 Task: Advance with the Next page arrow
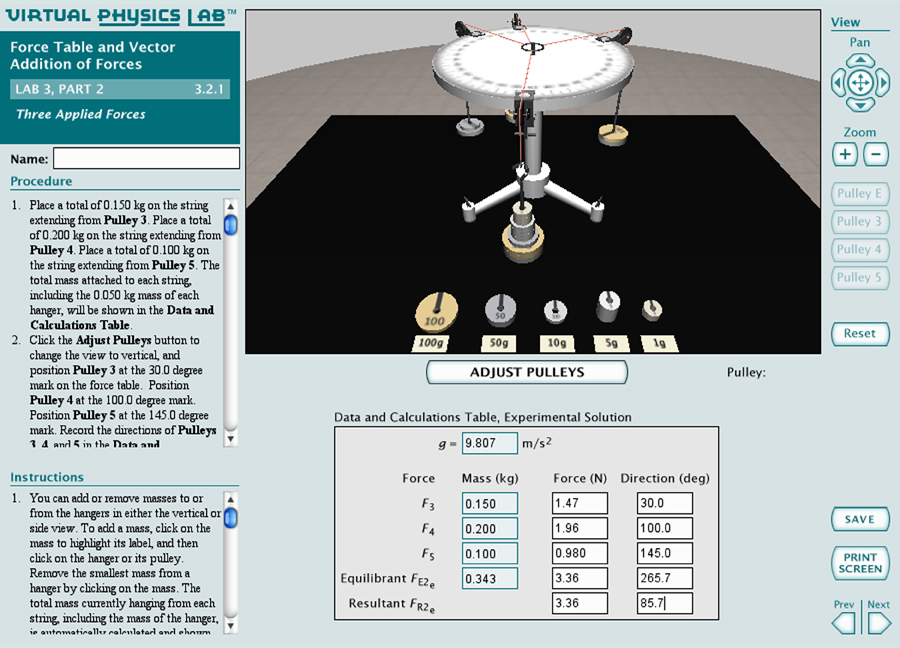click(x=878, y=623)
